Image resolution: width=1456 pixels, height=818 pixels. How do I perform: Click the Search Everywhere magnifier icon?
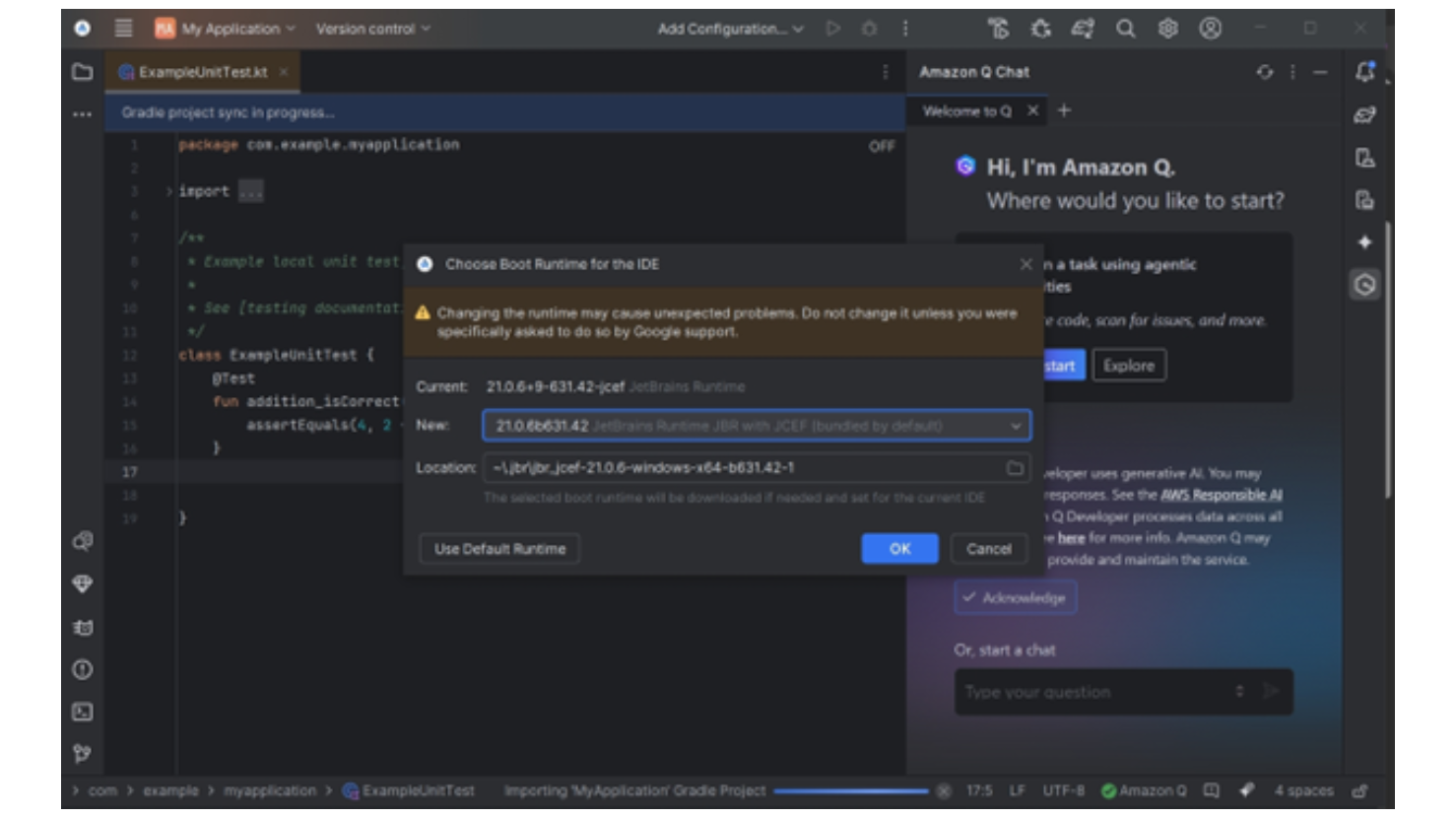tap(1125, 29)
